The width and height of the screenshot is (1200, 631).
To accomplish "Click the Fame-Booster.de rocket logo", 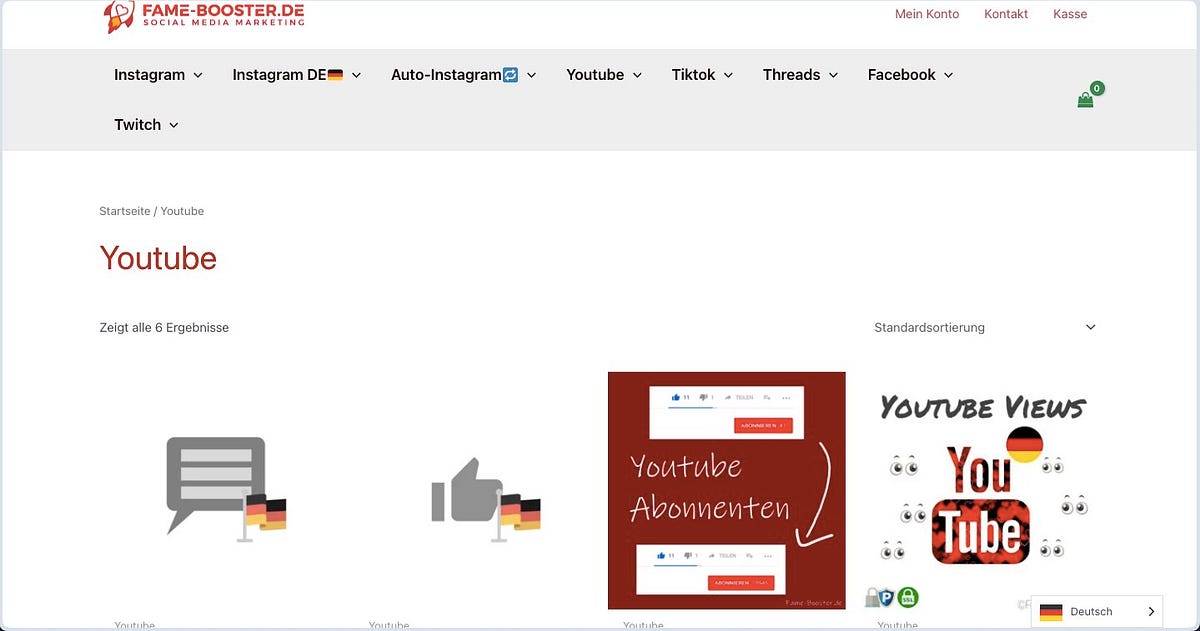I will (204, 15).
